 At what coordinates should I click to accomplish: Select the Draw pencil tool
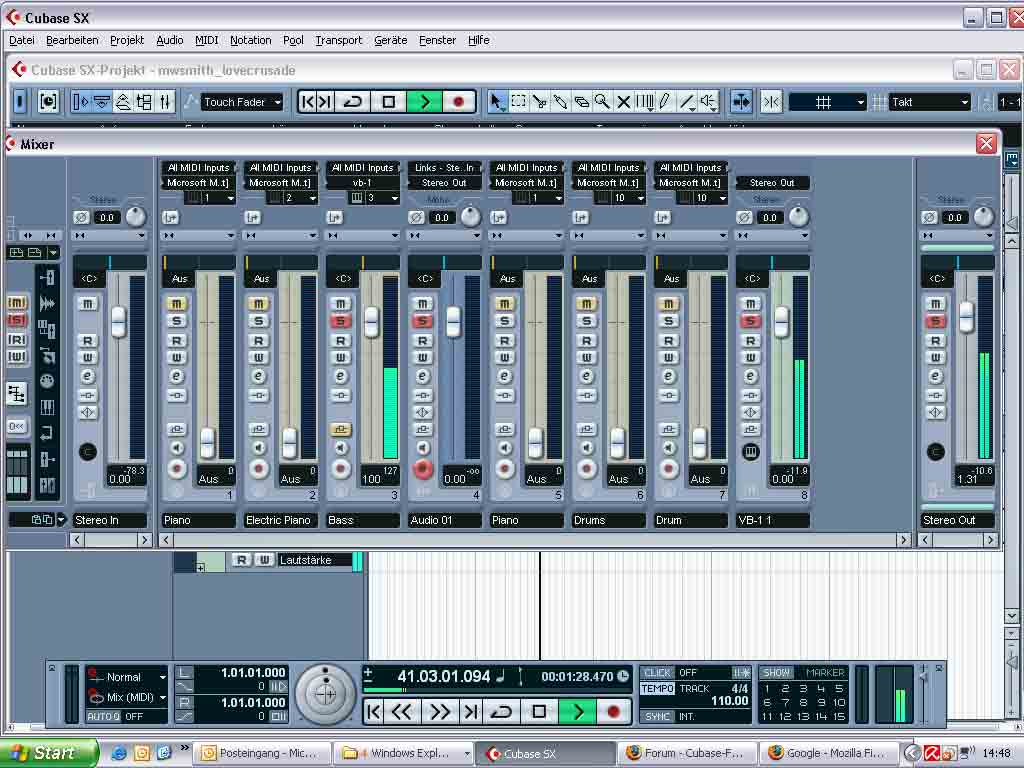[x=665, y=102]
